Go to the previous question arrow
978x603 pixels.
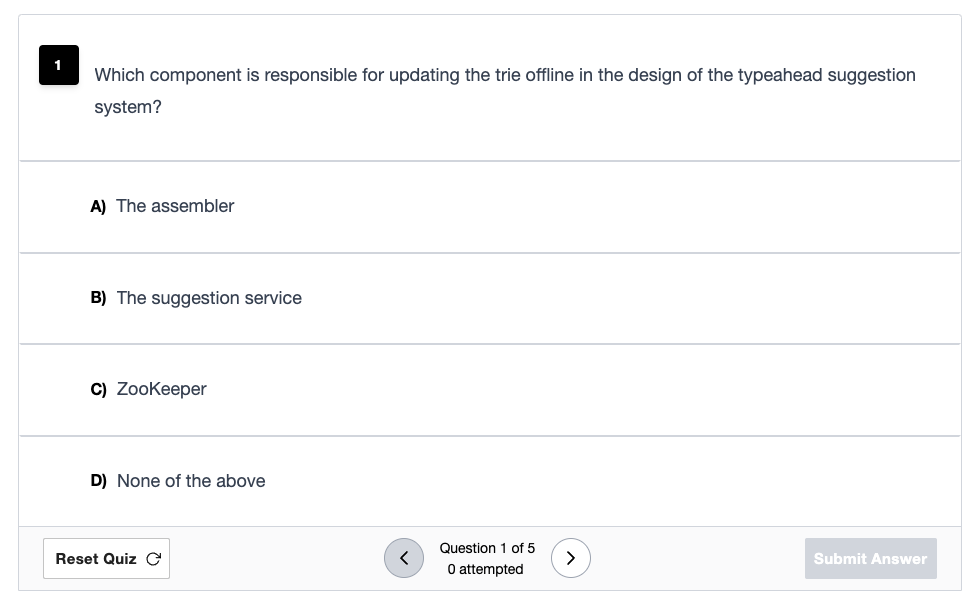[404, 558]
